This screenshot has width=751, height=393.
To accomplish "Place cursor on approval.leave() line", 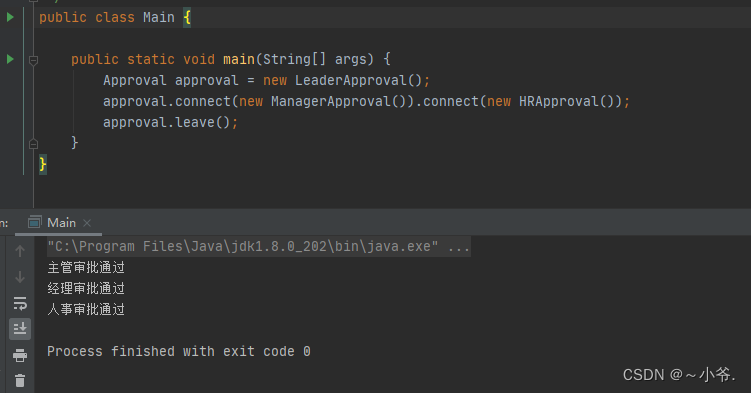I will (170, 123).
